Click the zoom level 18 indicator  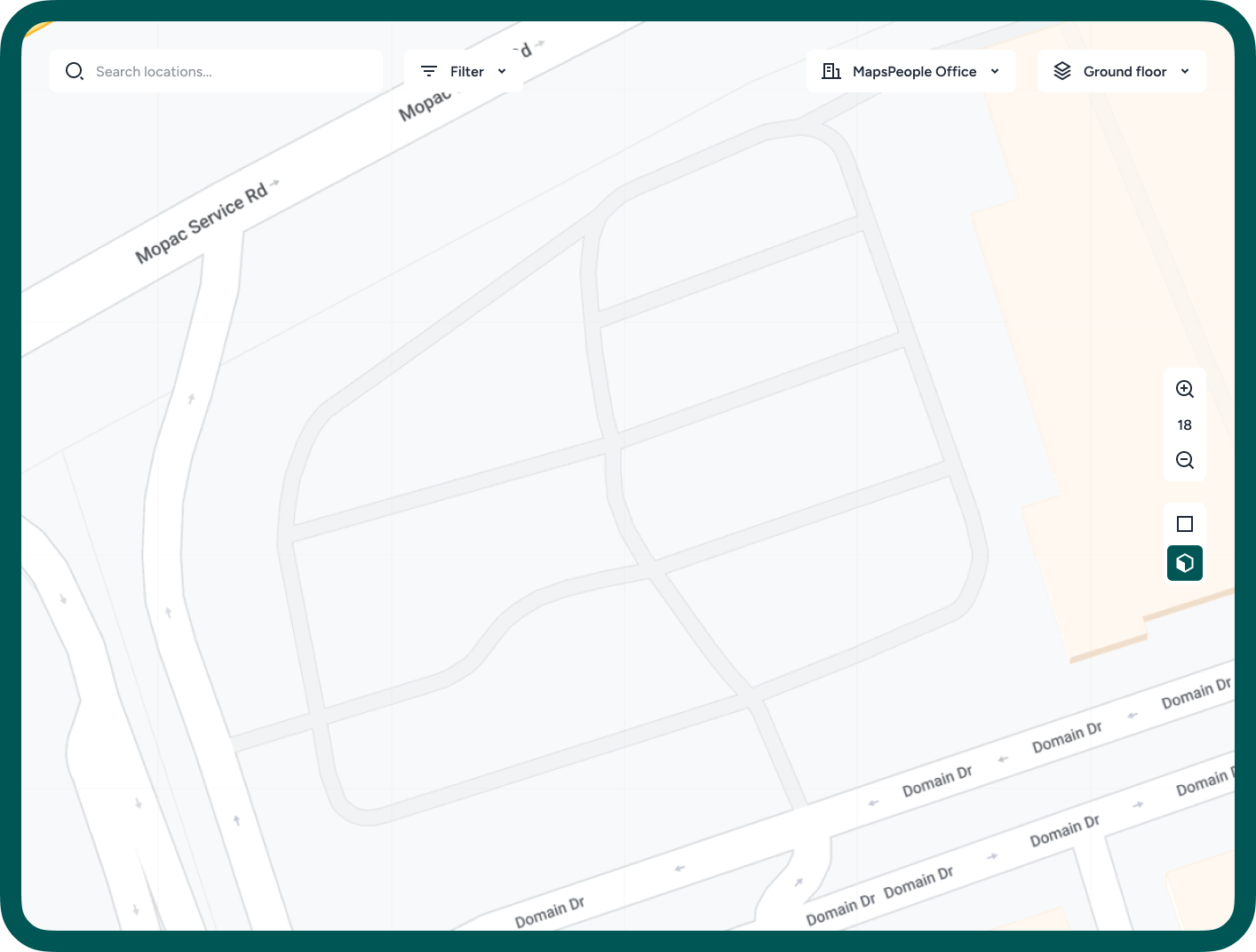pos(1185,424)
